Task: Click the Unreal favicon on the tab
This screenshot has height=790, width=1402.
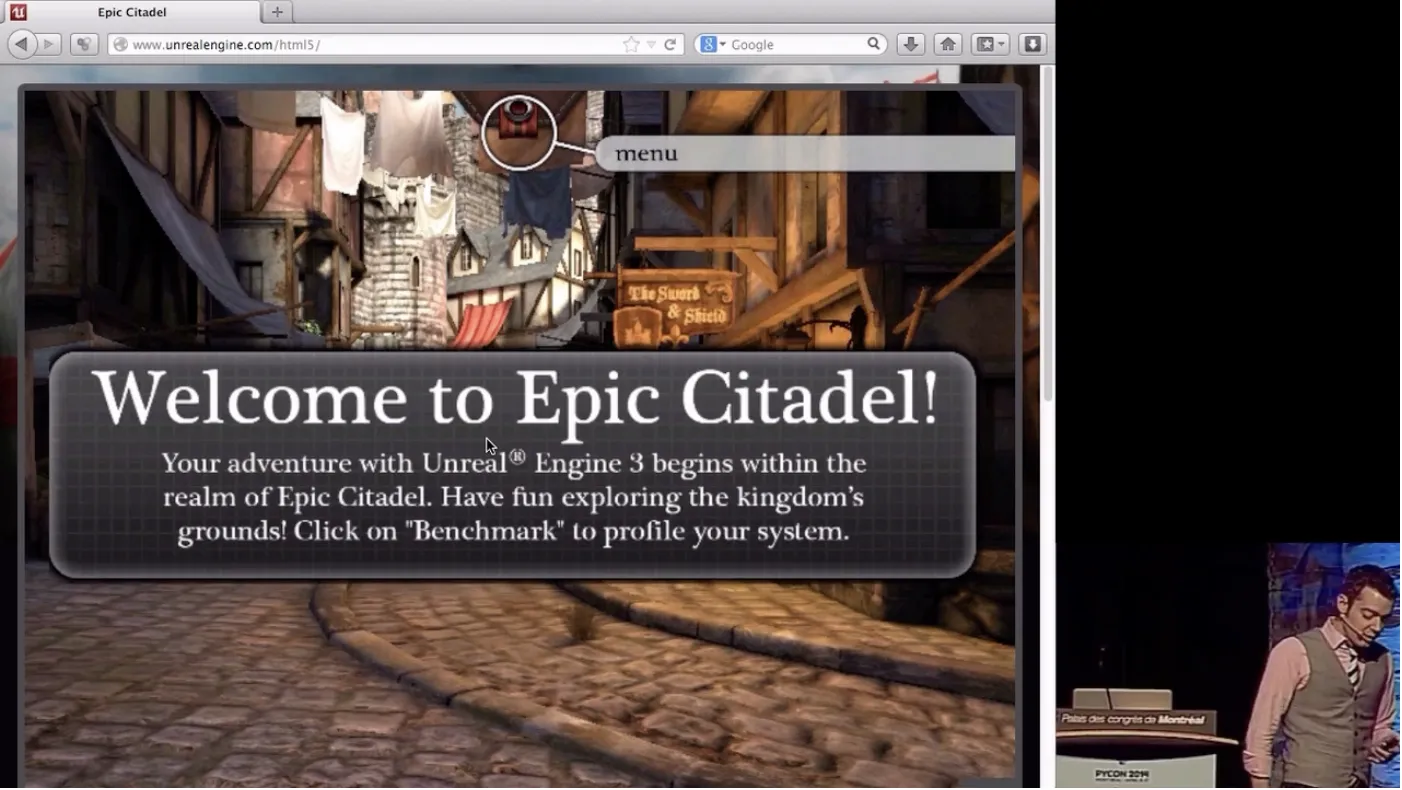Action: 17,12
